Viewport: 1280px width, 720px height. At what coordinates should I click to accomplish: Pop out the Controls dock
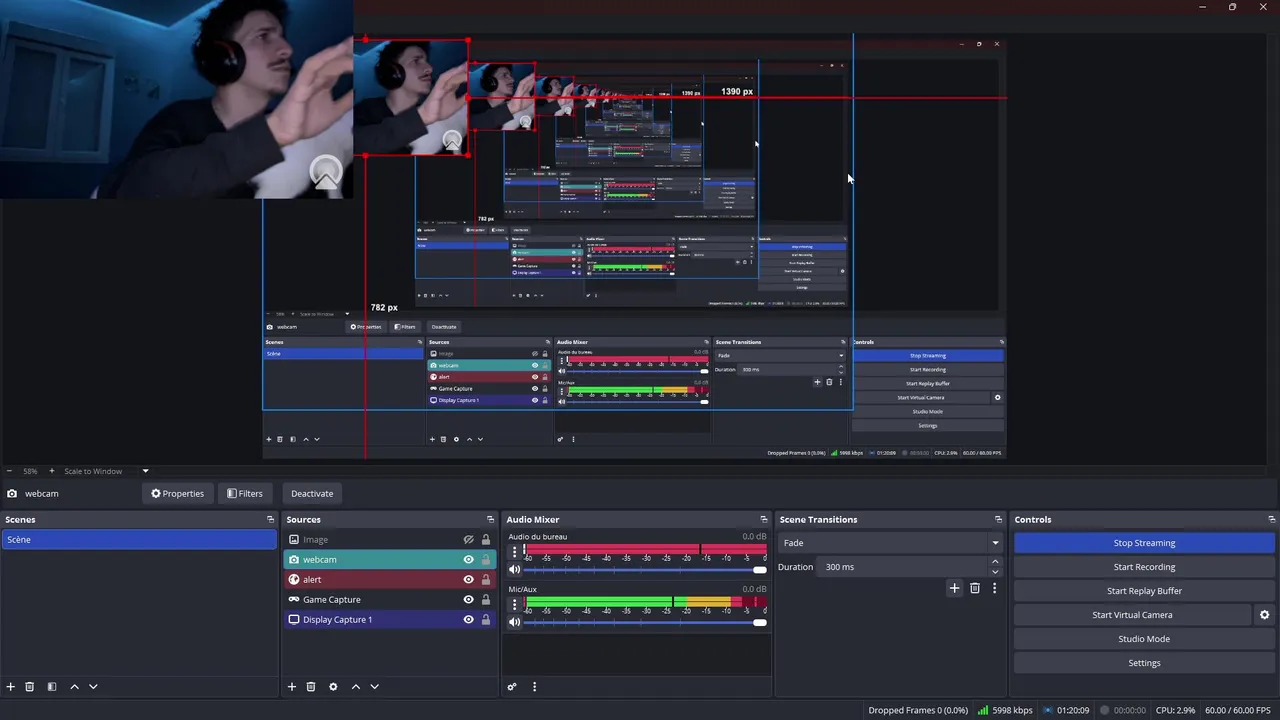(x=1272, y=519)
